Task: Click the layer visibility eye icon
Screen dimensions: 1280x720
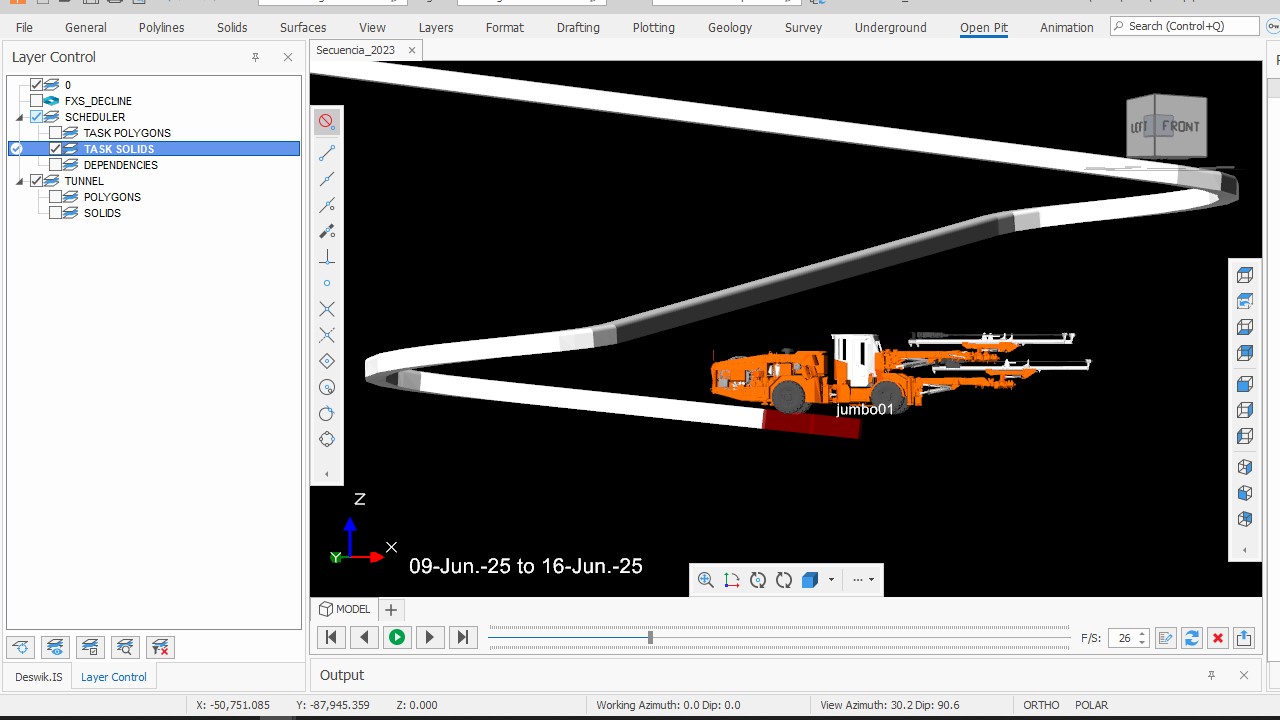Action: click(55, 648)
